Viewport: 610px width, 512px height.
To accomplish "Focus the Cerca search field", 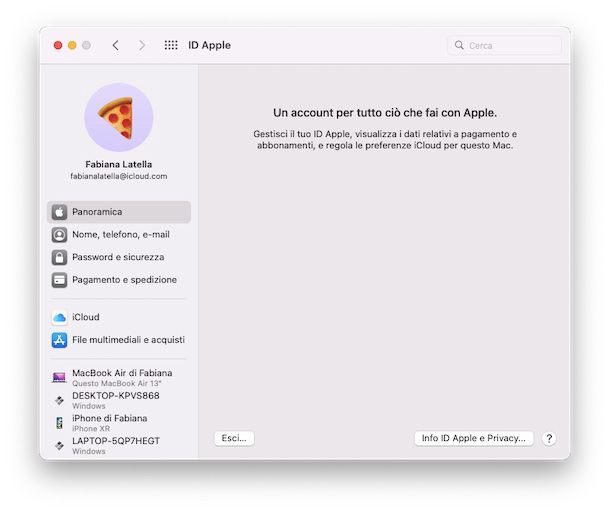I will point(504,45).
